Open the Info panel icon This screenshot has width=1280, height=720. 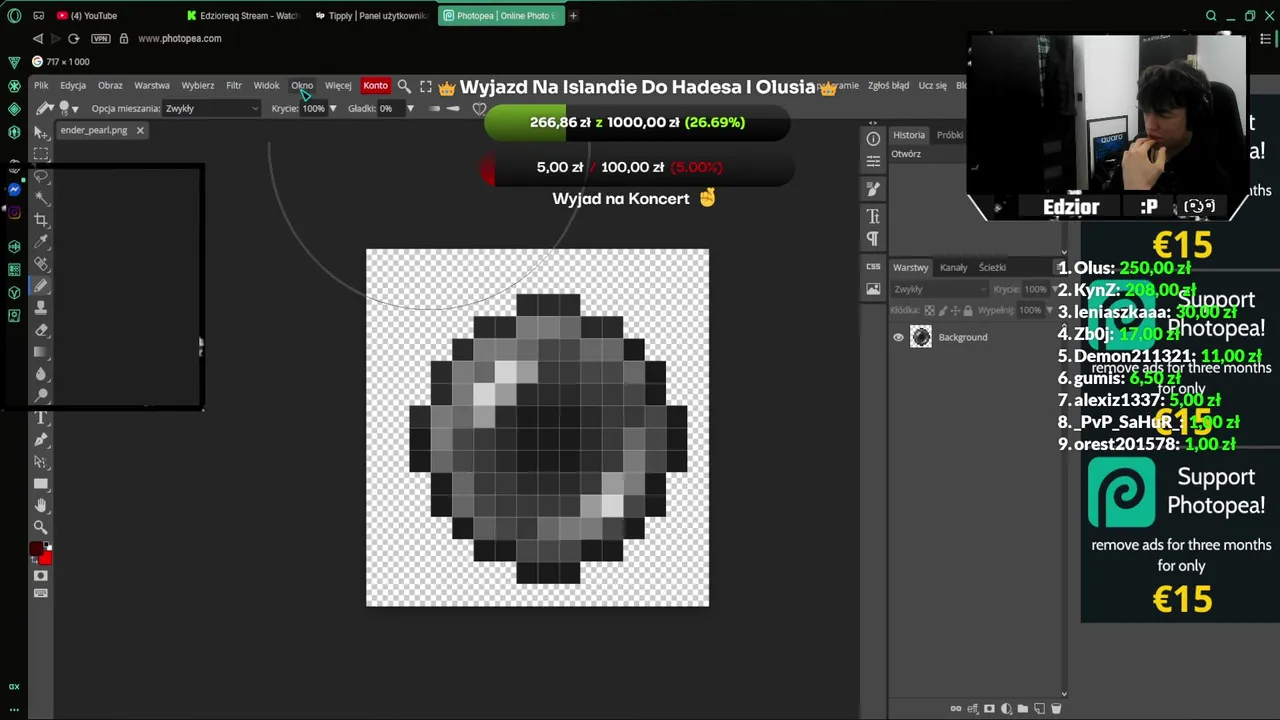[x=873, y=139]
